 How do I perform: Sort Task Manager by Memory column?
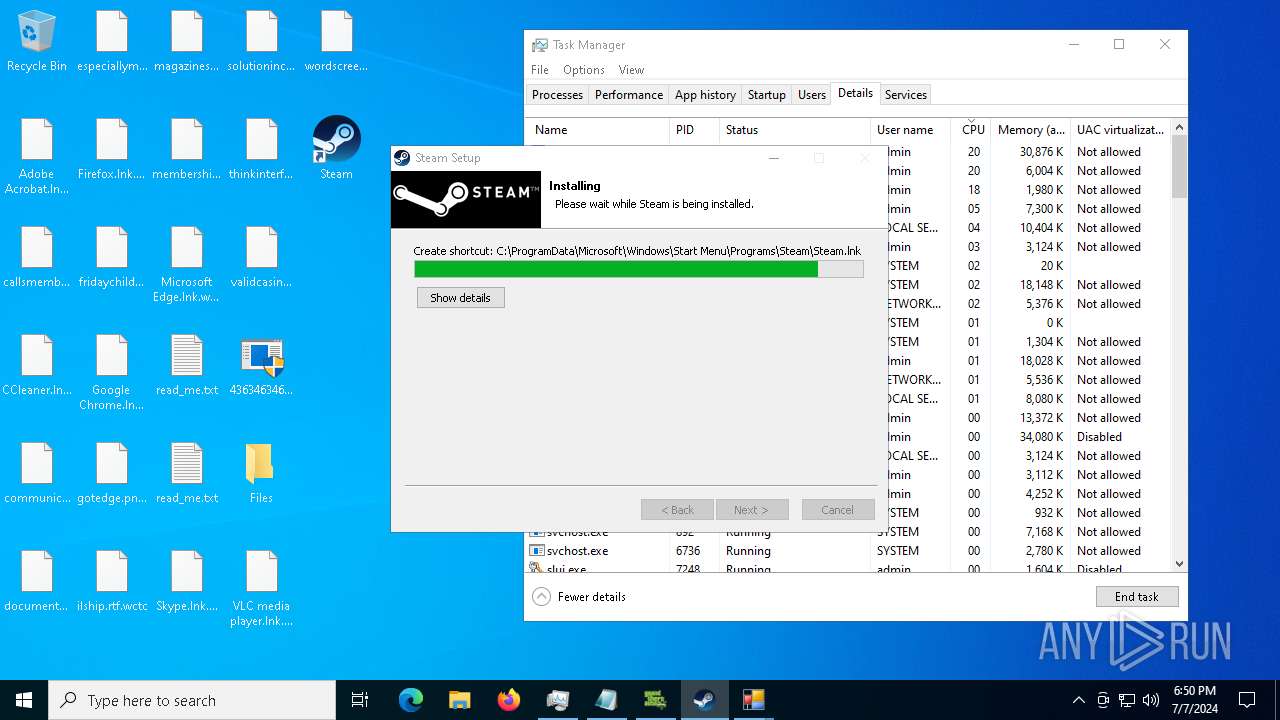[x=1030, y=130]
